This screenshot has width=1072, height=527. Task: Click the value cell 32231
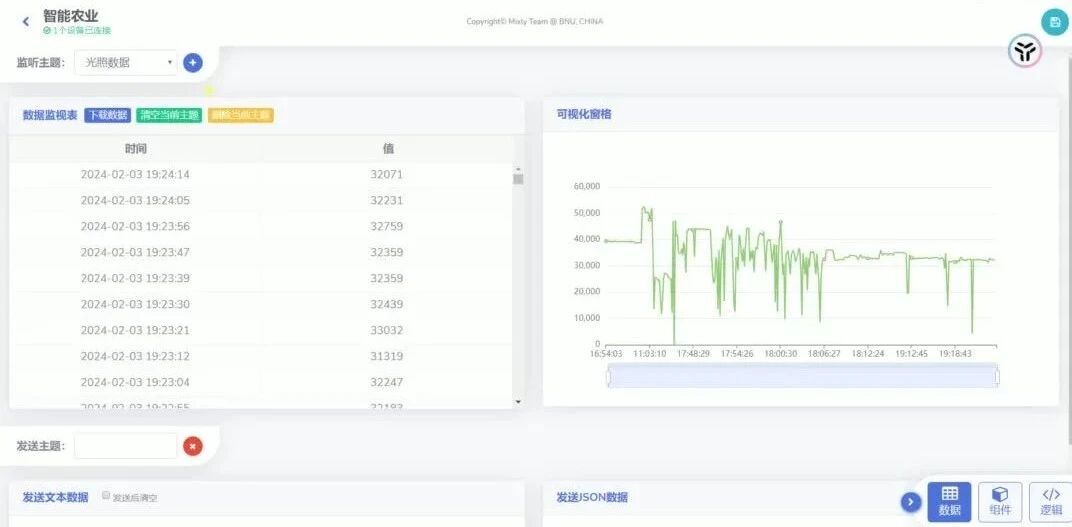click(x=387, y=200)
